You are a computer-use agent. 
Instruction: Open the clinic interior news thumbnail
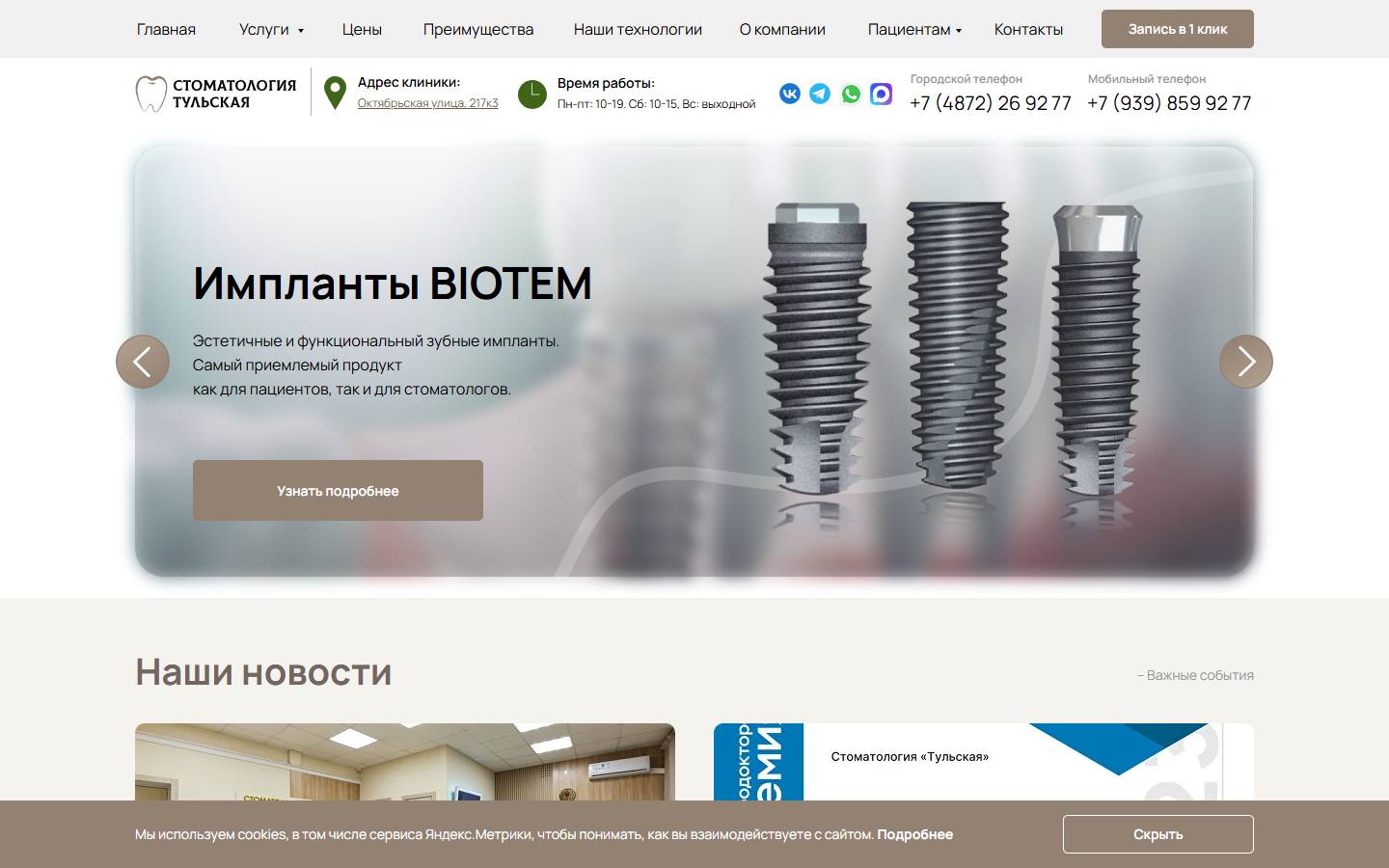(405, 762)
